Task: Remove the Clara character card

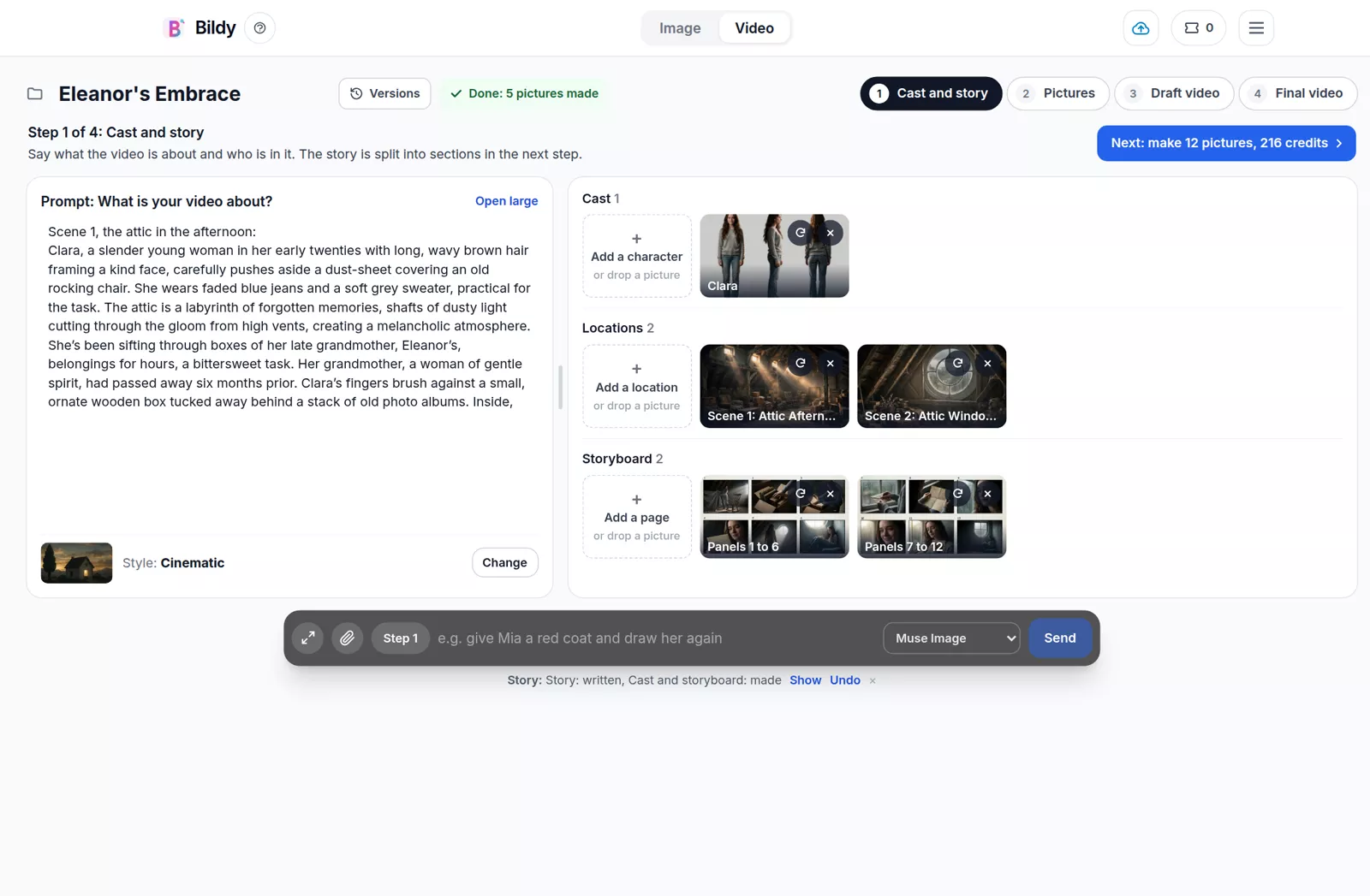Action: click(x=830, y=233)
